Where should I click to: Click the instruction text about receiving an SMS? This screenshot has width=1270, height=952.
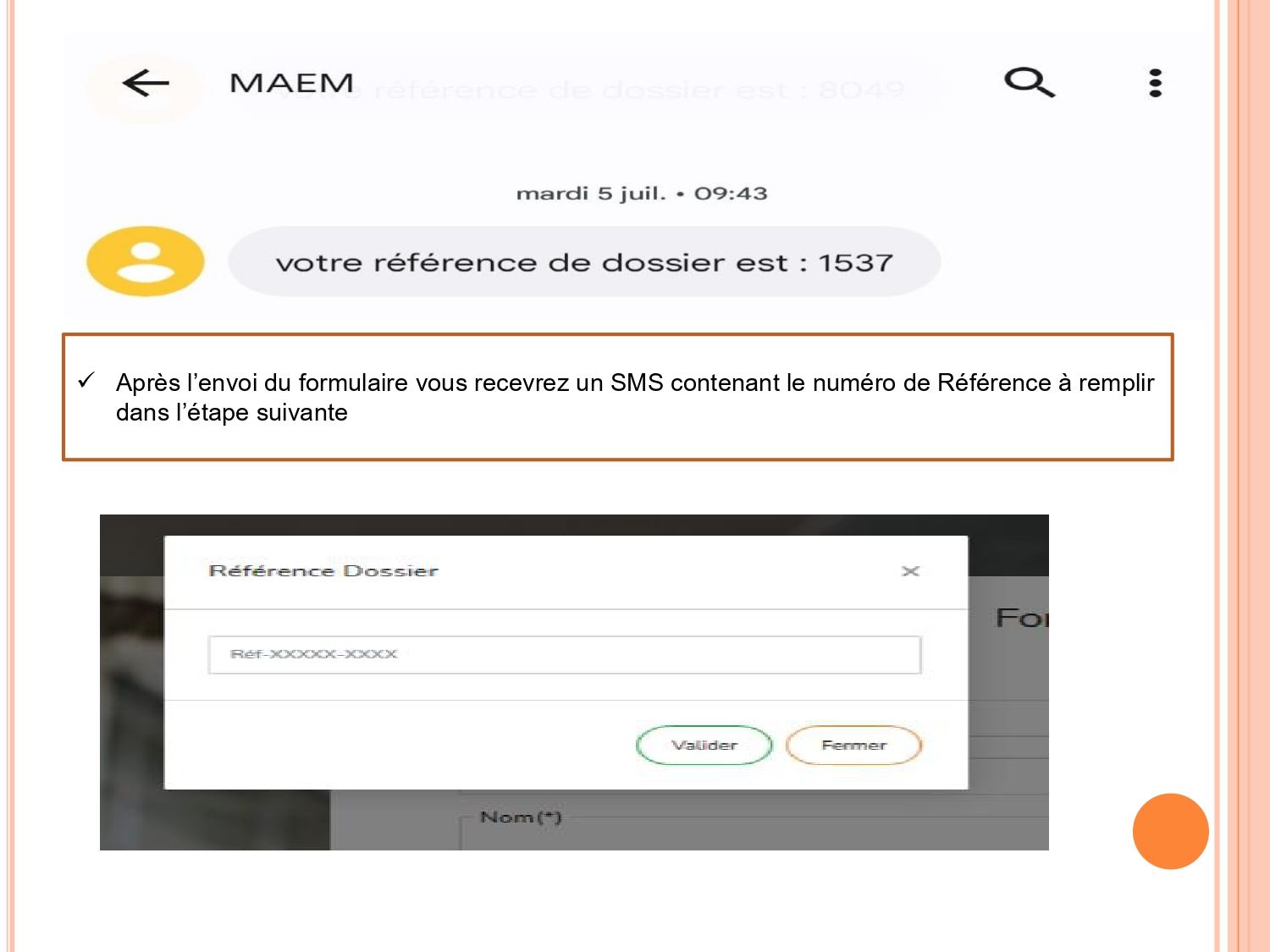coord(634,397)
